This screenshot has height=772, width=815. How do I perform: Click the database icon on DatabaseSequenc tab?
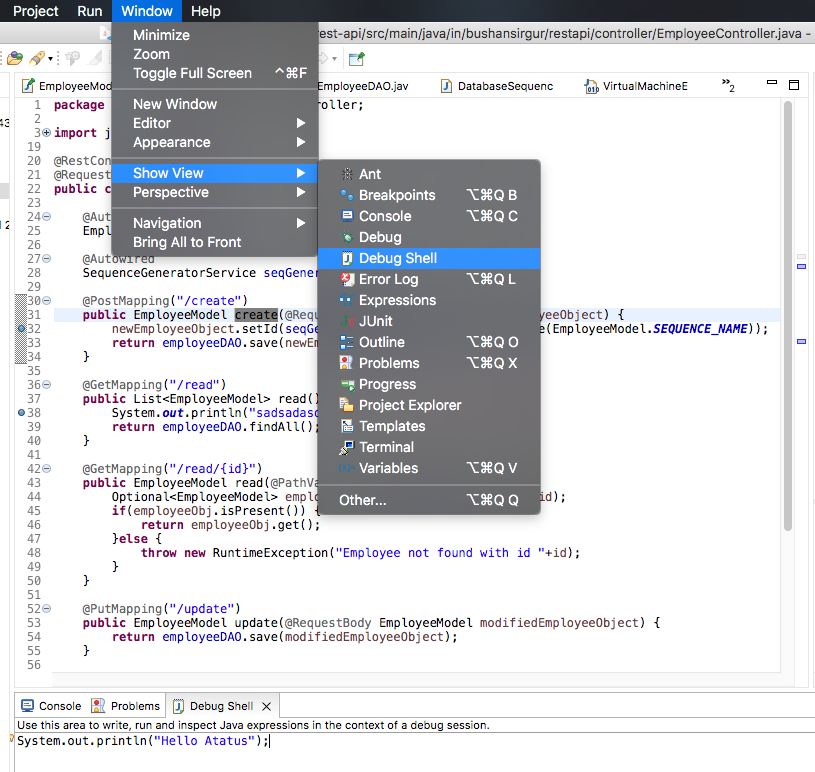point(447,86)
